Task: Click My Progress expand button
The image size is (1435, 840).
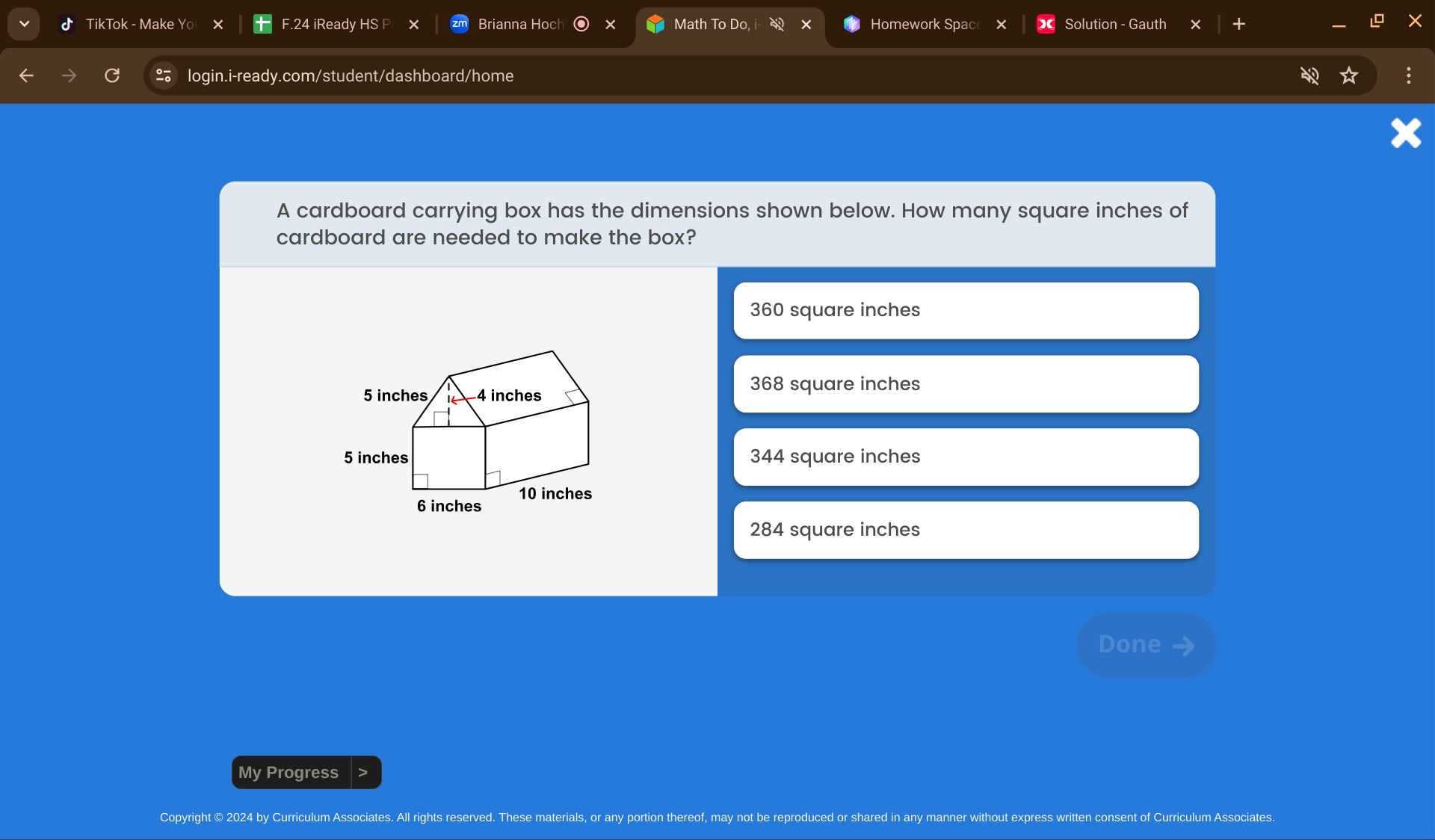Action: (x=365, y=772)
